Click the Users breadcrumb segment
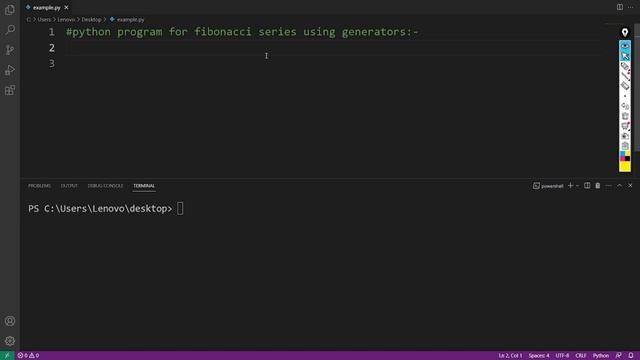 pyautogui.click(x=44, y=20)
